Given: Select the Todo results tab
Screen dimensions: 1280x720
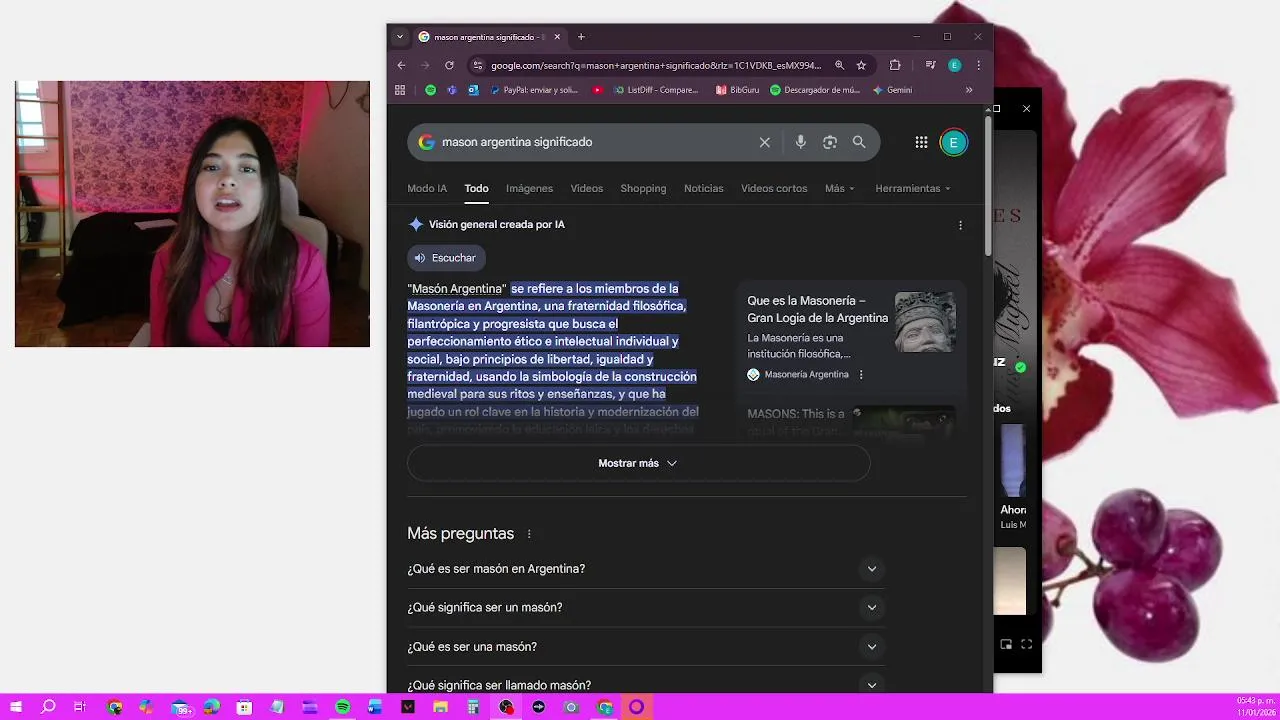Looking at the screenshot, I should [476, 188].
